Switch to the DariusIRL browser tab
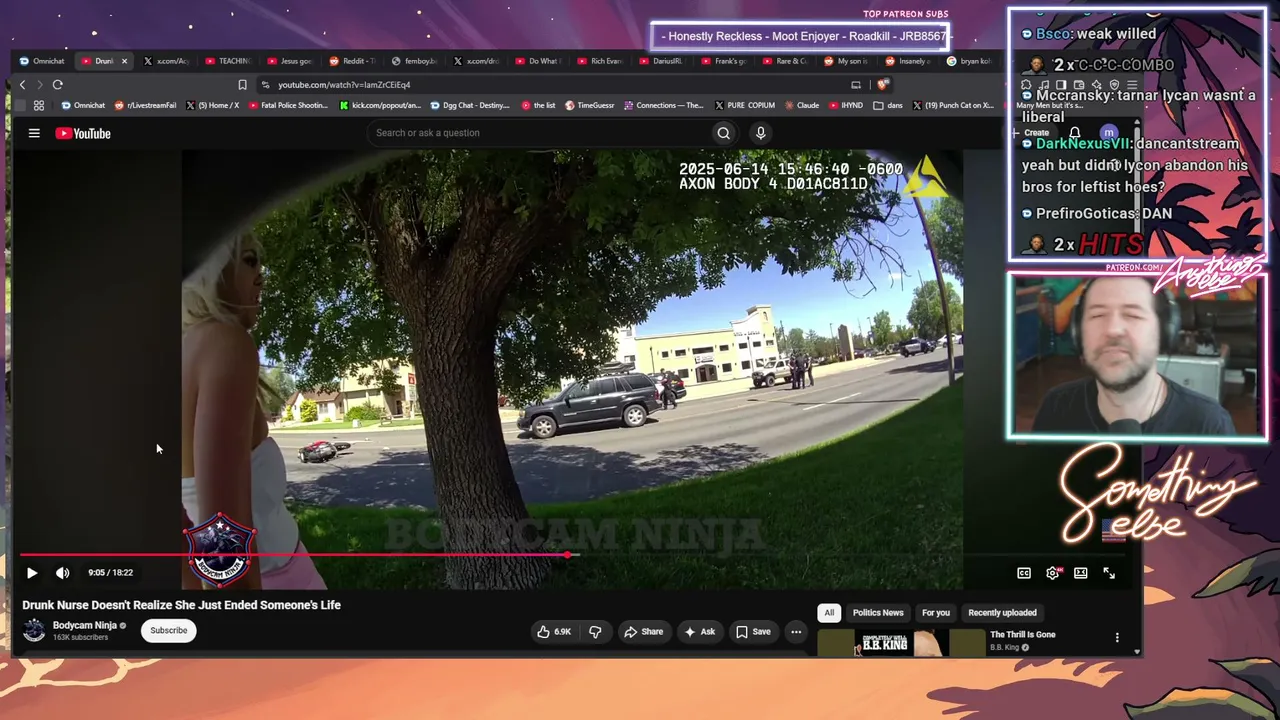The height and width of the screenshot is (720, 1280). [662, 61]
